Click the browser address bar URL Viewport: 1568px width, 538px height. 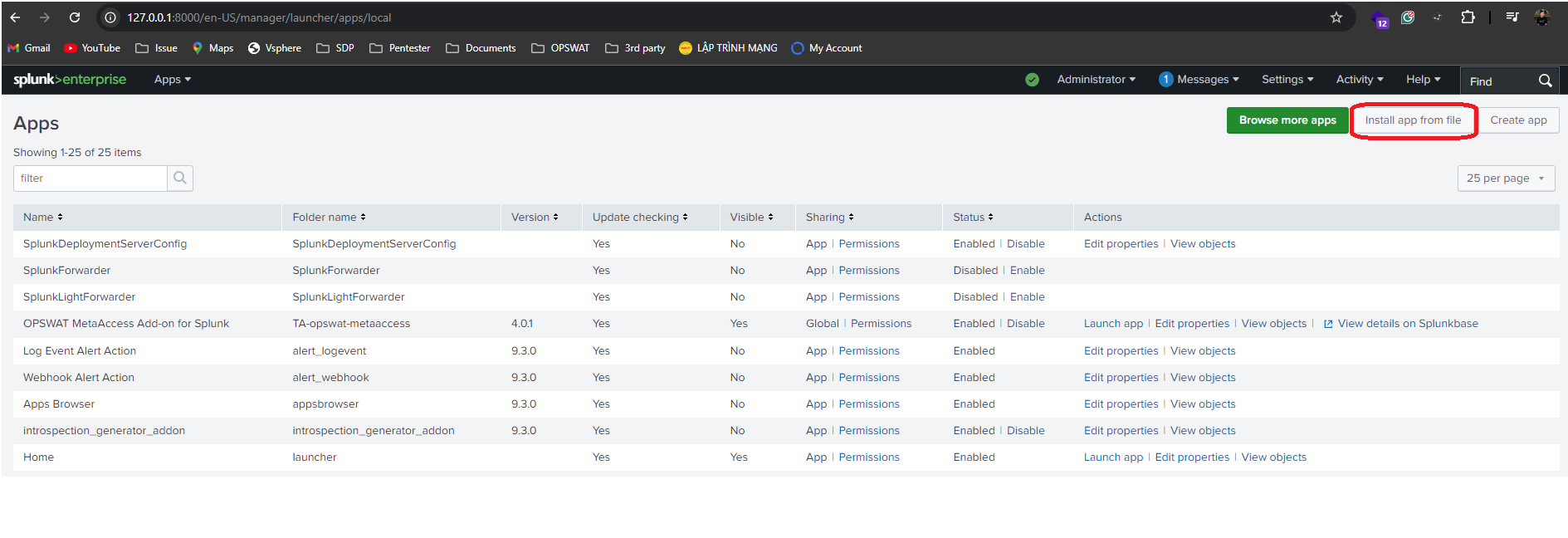pos(259,17)
